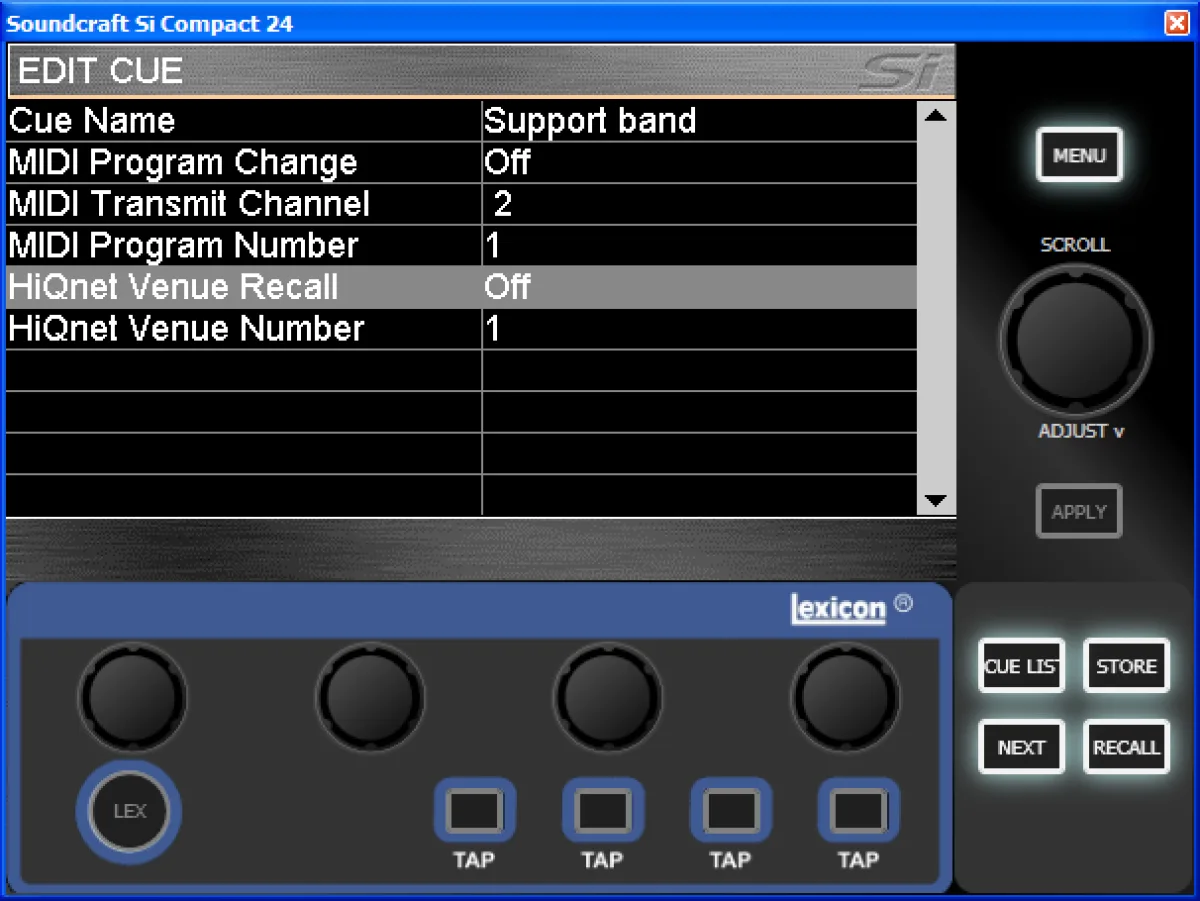Tap the third TAP button from the left
This screenshot has width=1200, height=901.
pos(730,810)
